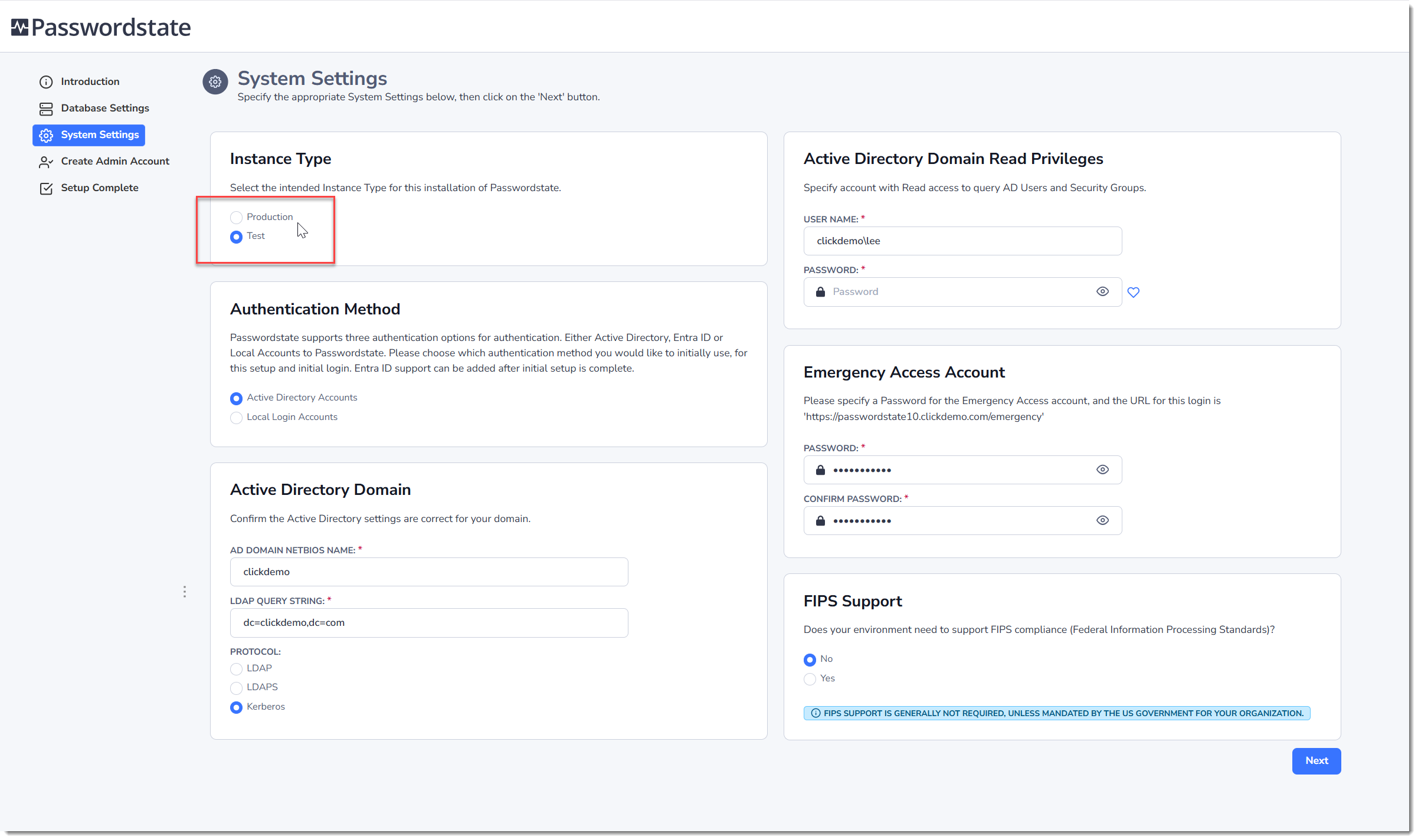Show the AD Read Privileges password with eye icon

tap(1102, 291)
